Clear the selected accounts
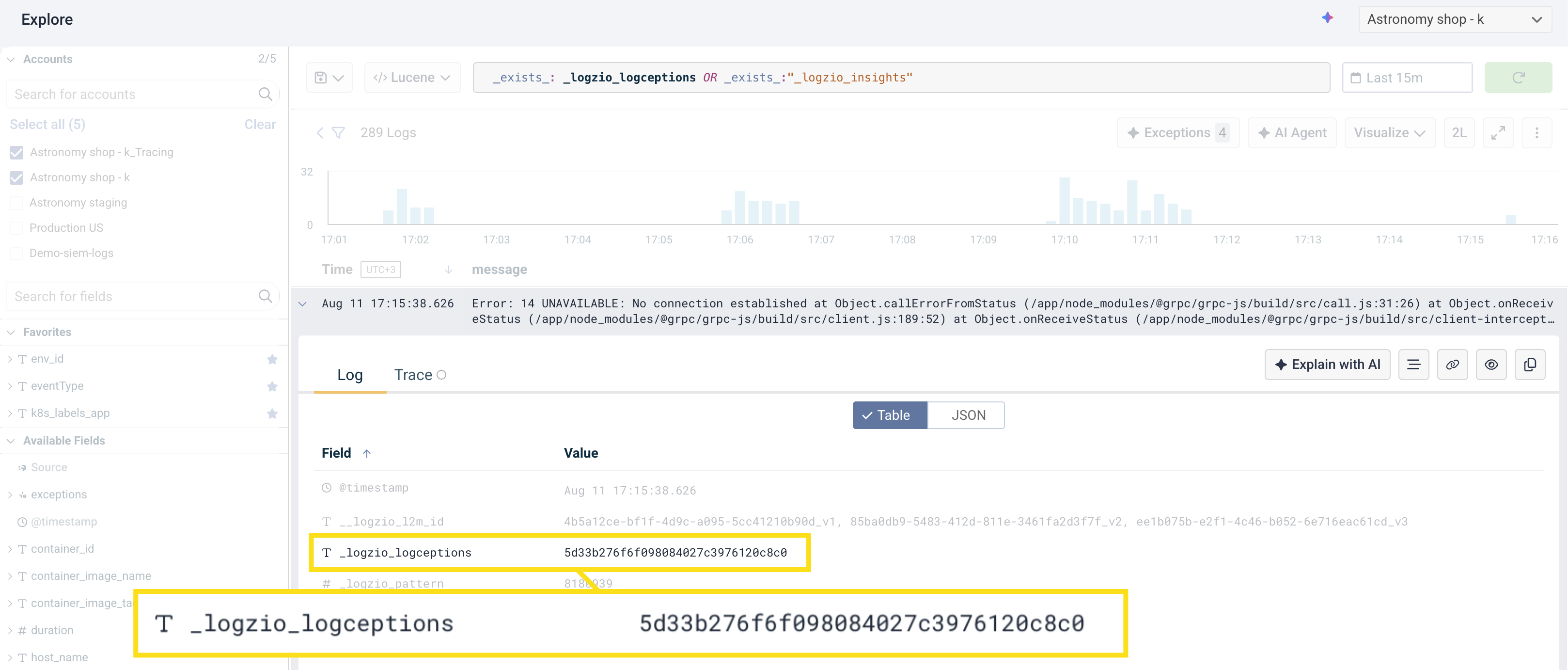Viewport: 1568px width, 670px height. coord(260,124)
